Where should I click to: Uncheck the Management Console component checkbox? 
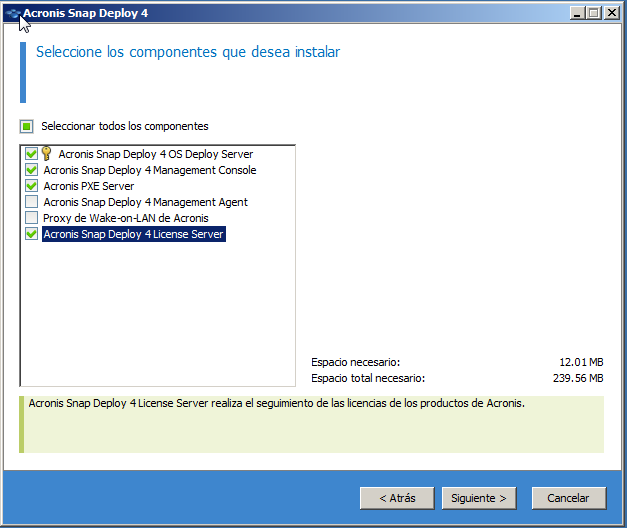[31, 170]
